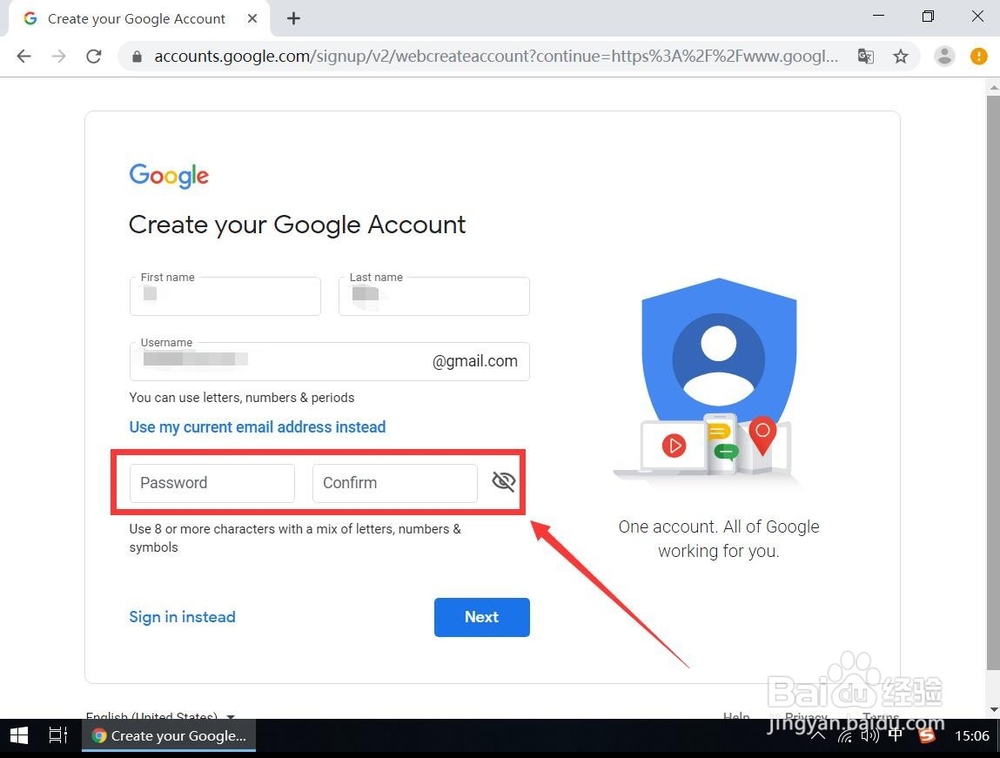The width and height of the screenshot is (1000, 758).
Task: Open the Google Translate page icon
Action: (x=865, y=56)
